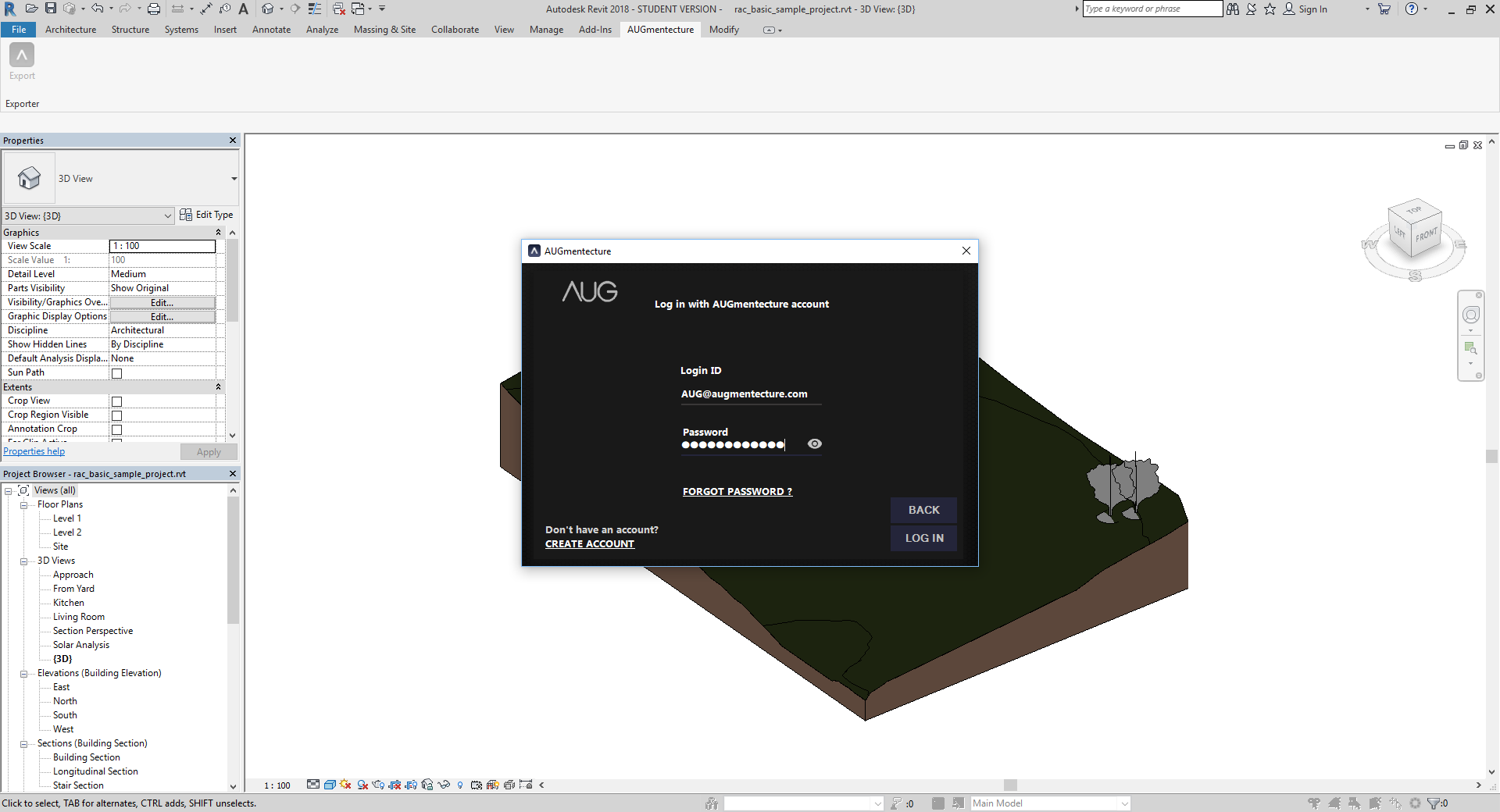The height and width of the screenshot is (812, 1500).
Task: Click the Reveal Hidden Elements lightbulb icon
Action: click(x=460, y=785)
